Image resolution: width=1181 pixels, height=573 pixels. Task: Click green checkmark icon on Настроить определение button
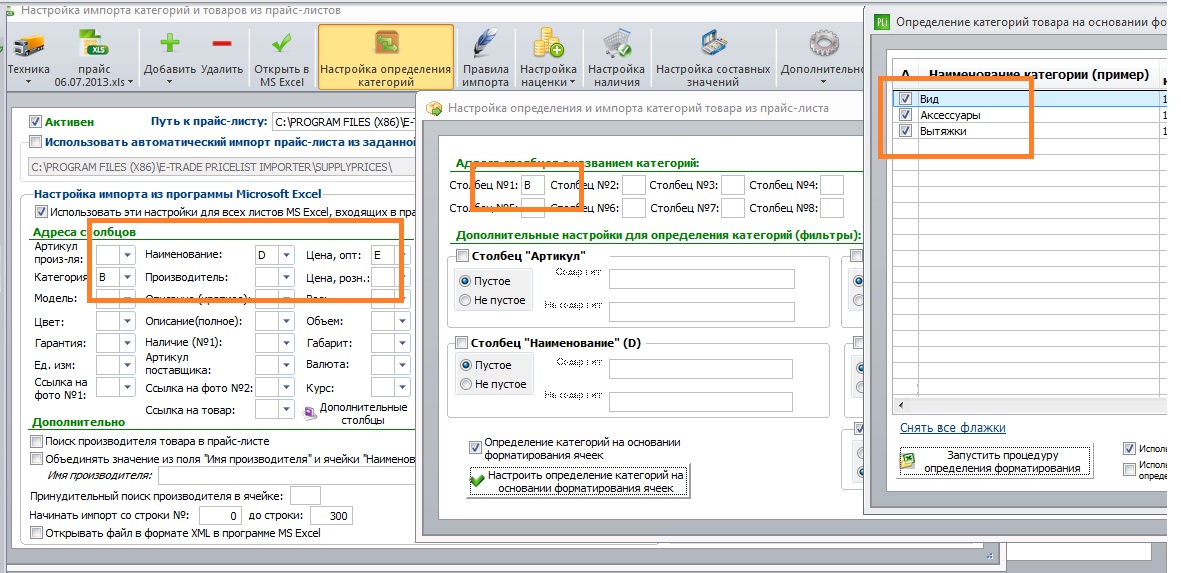coord(477,481)
